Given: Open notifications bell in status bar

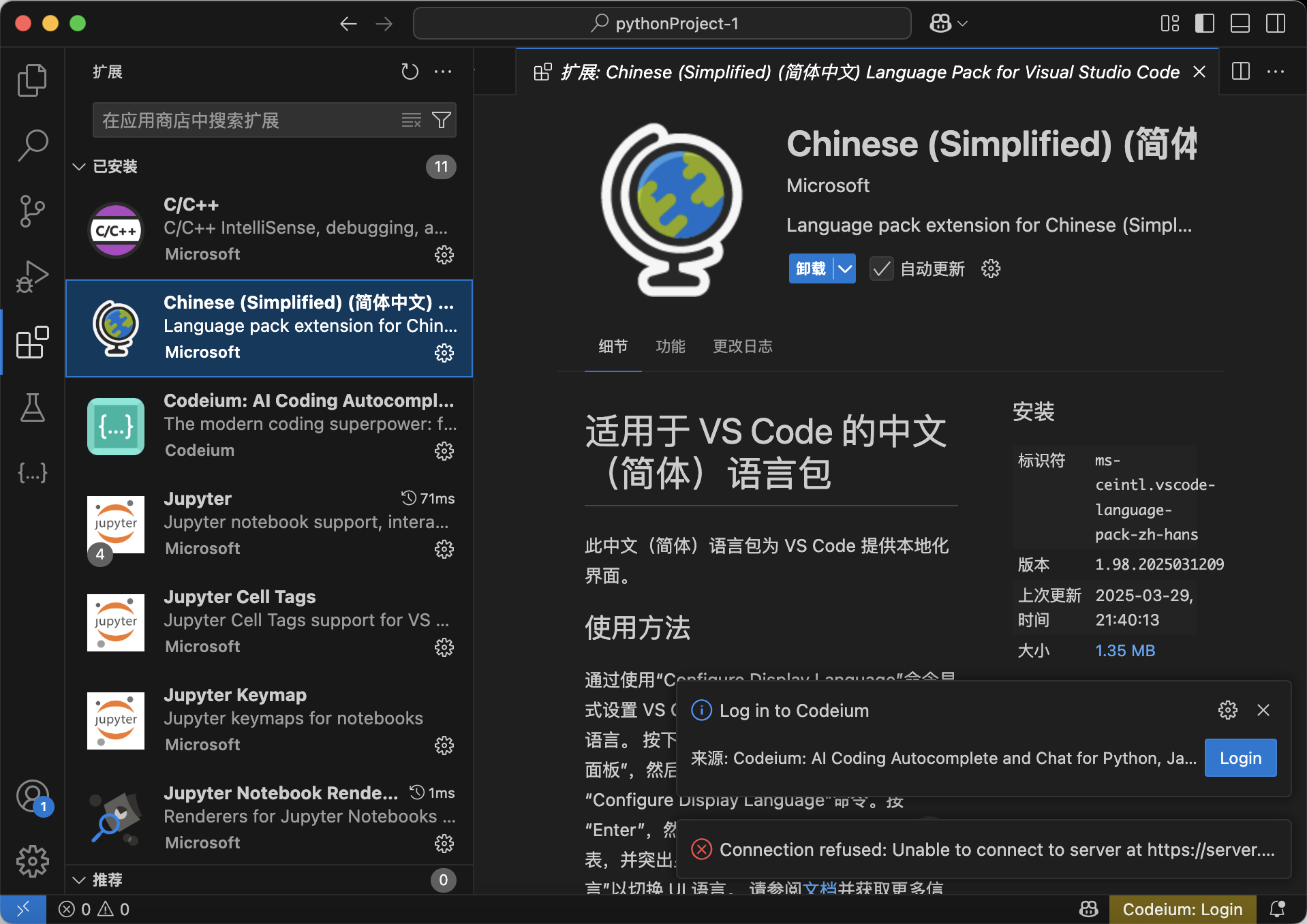Looking at the screenshot, I should pos(1278,909).
